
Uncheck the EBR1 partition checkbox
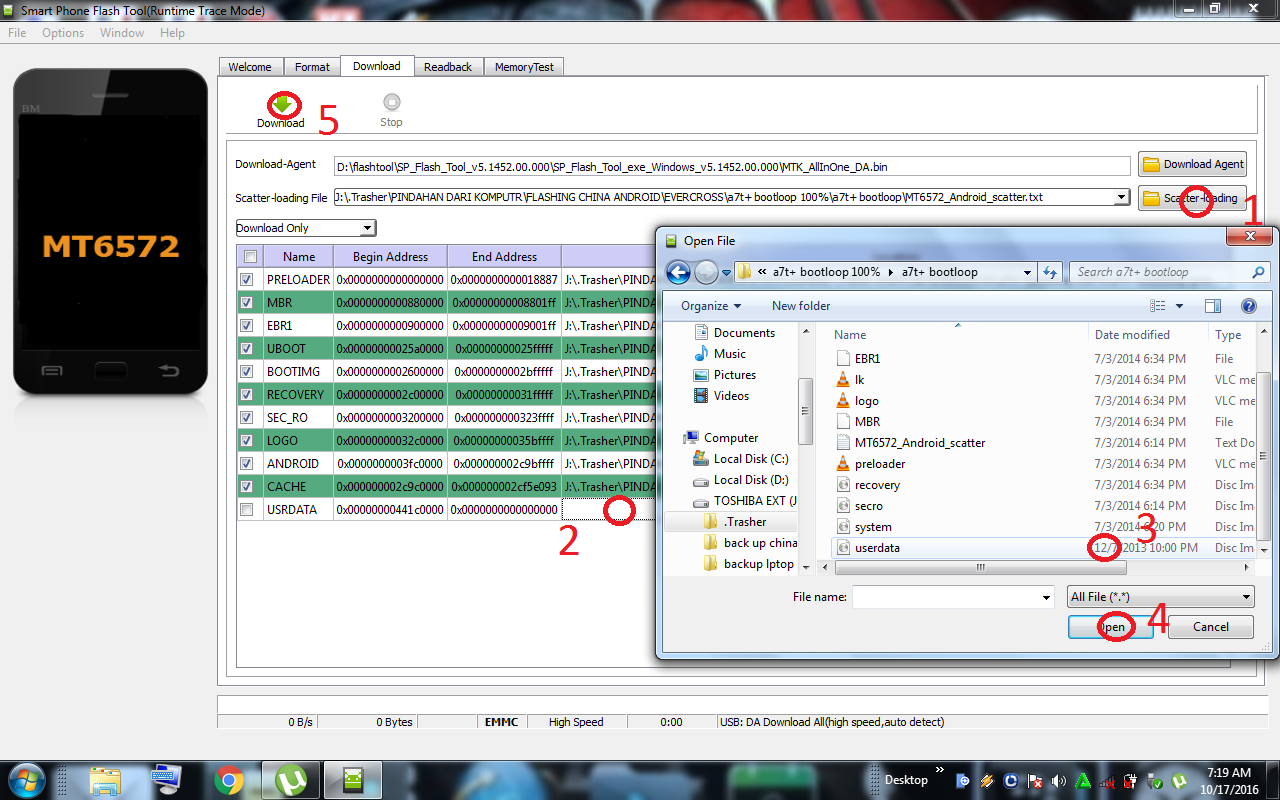coord(247,325)
